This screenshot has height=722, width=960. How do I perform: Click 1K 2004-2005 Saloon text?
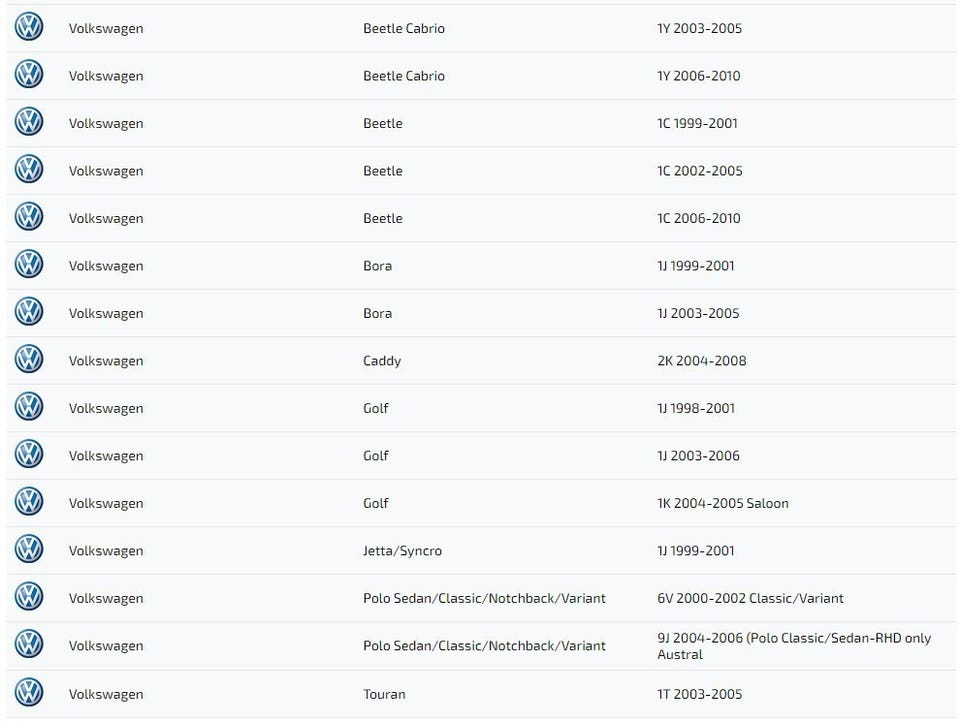[x=722, y=503]
